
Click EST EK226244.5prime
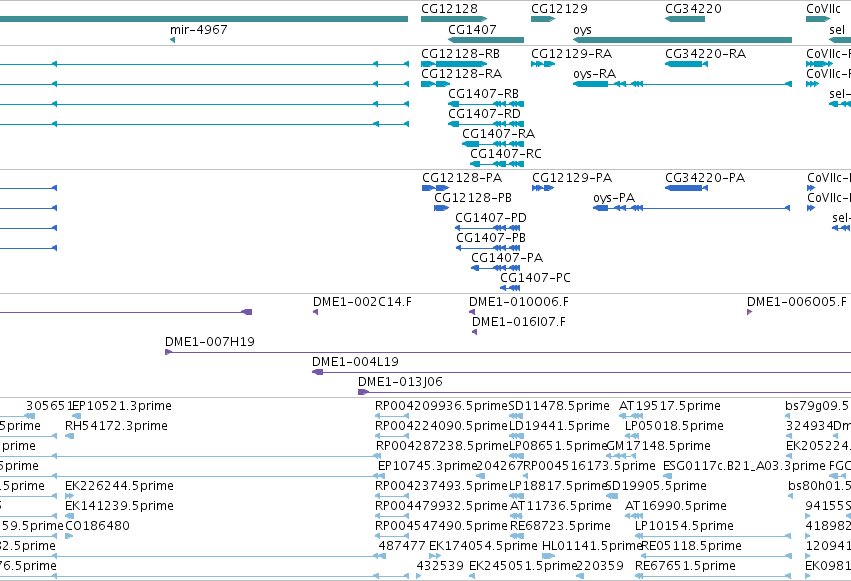119,486
